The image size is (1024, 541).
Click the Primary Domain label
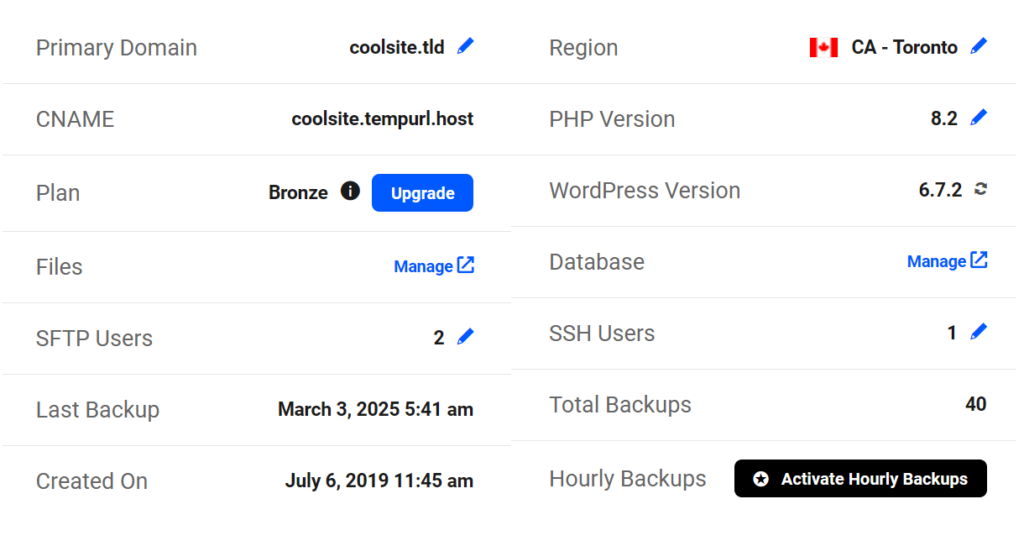point(116,48)
